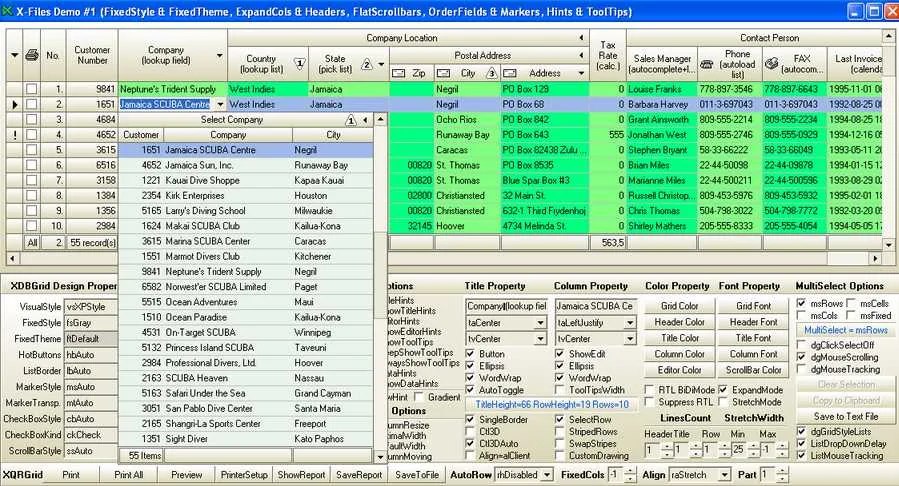
Task: Open the AutoRow rhDisabled dropdown
Action: click(547, 475)
